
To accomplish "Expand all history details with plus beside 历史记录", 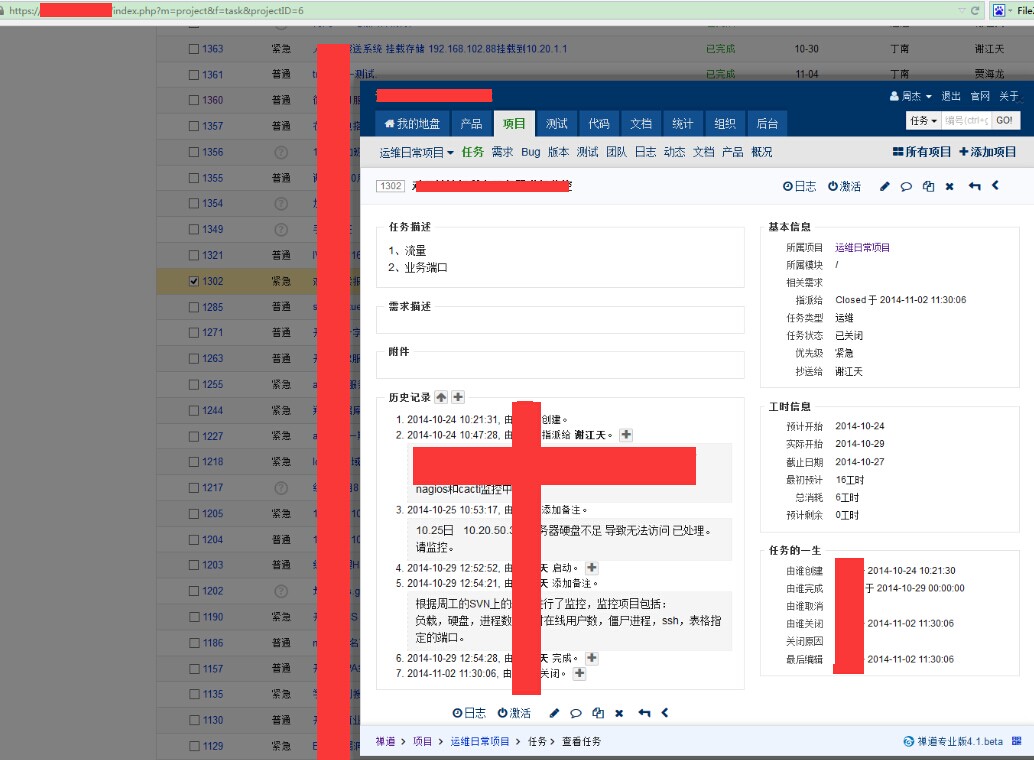I will 458,397.
